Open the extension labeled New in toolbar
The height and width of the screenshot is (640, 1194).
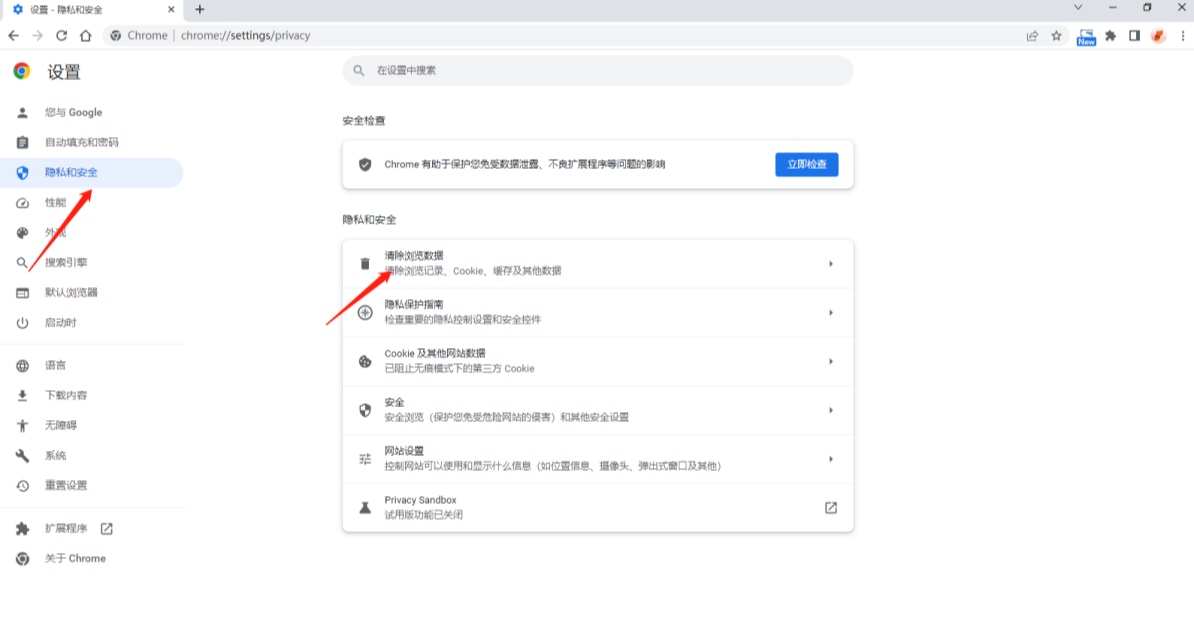[x=1086, y=37]
